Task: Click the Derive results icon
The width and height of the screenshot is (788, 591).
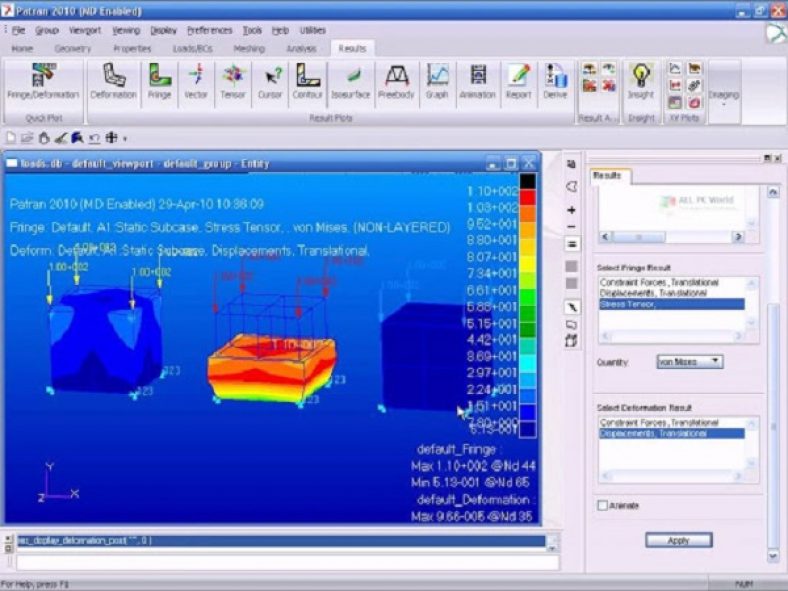Action: pyautogui.click(x=555, y=81)
